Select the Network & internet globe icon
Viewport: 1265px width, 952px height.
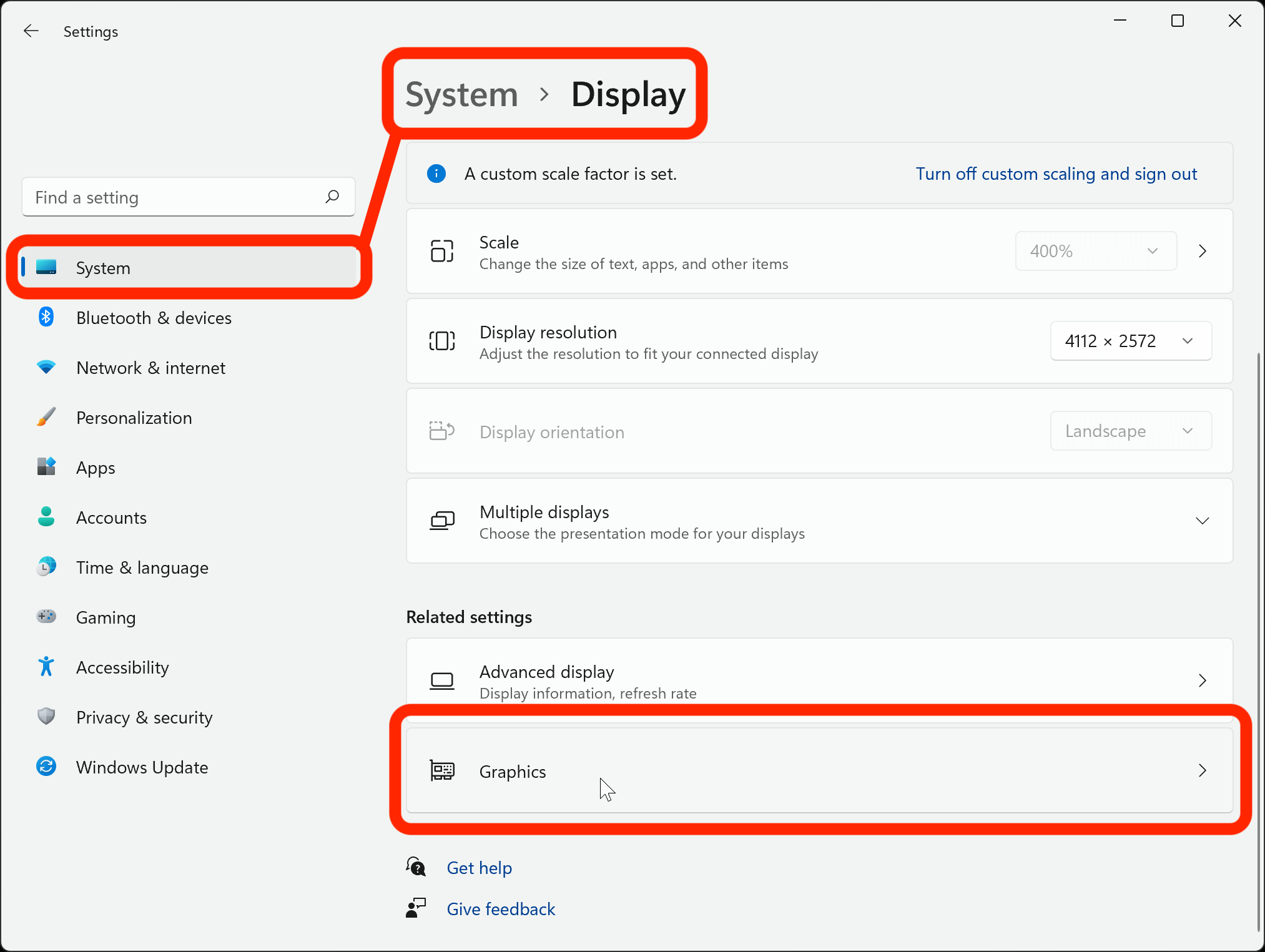pos(46,367)
